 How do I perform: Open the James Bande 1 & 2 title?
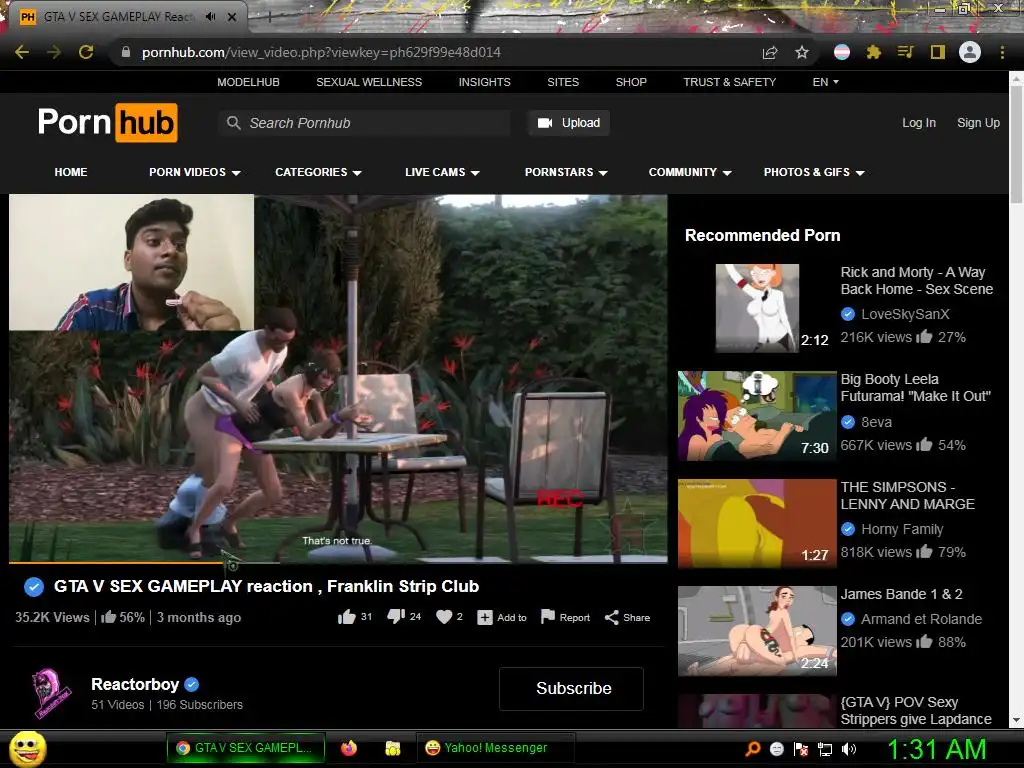(901, 594)
